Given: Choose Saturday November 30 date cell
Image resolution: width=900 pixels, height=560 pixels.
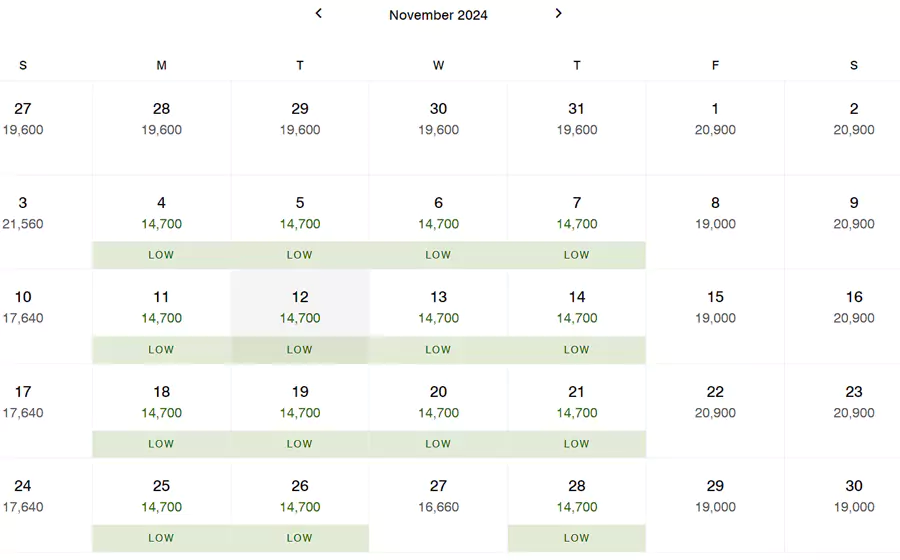Looking at the screenshot, I should click(x=853, y=496).
